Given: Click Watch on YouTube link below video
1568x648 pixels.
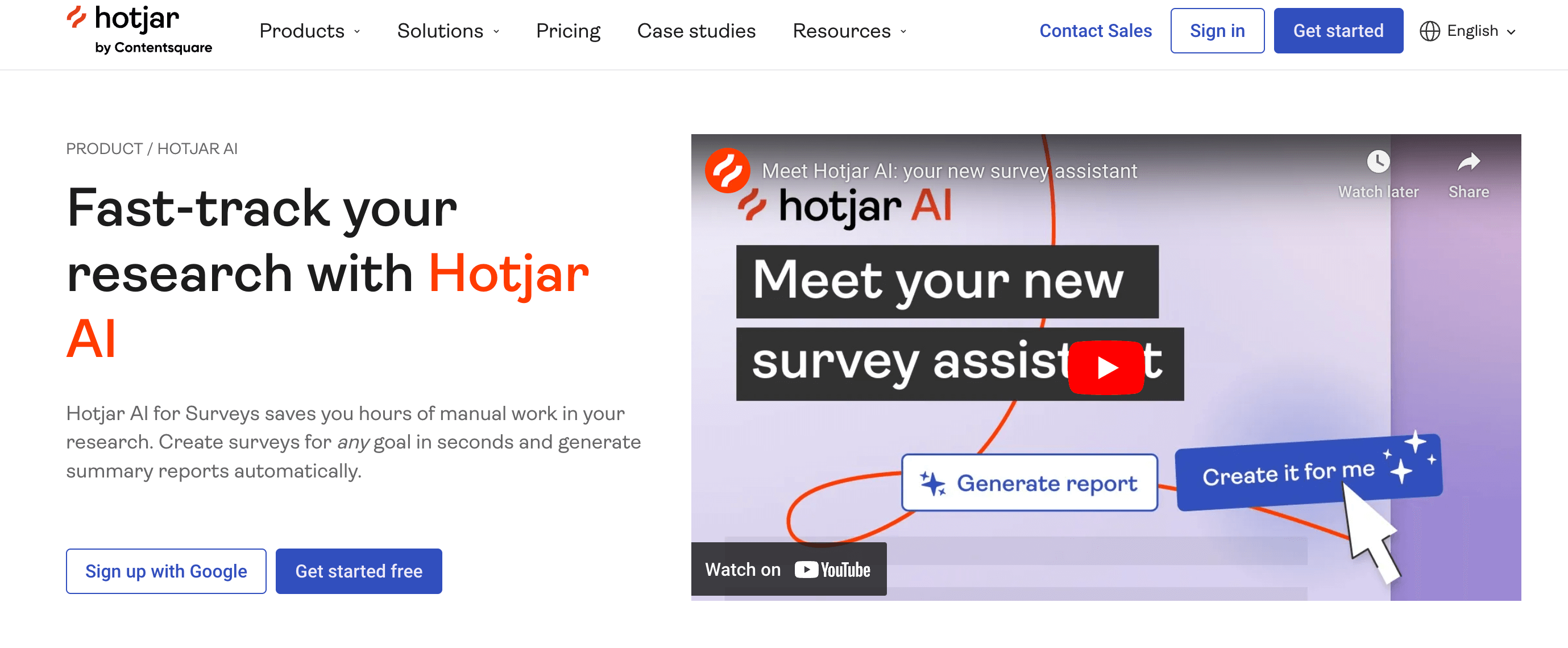Looking at the screenshot, I should (789, 570).
